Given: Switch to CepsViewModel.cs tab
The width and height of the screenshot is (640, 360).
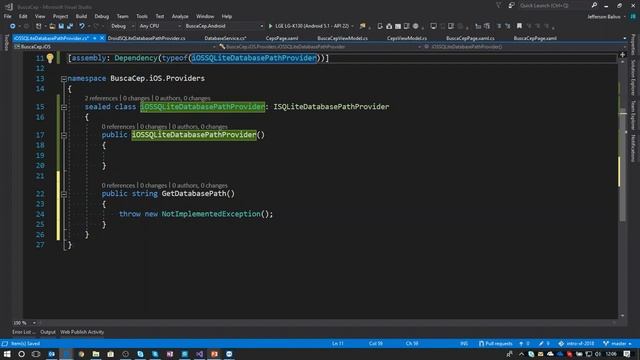Looking at the screenshot, I should click(x=407, y=38).
